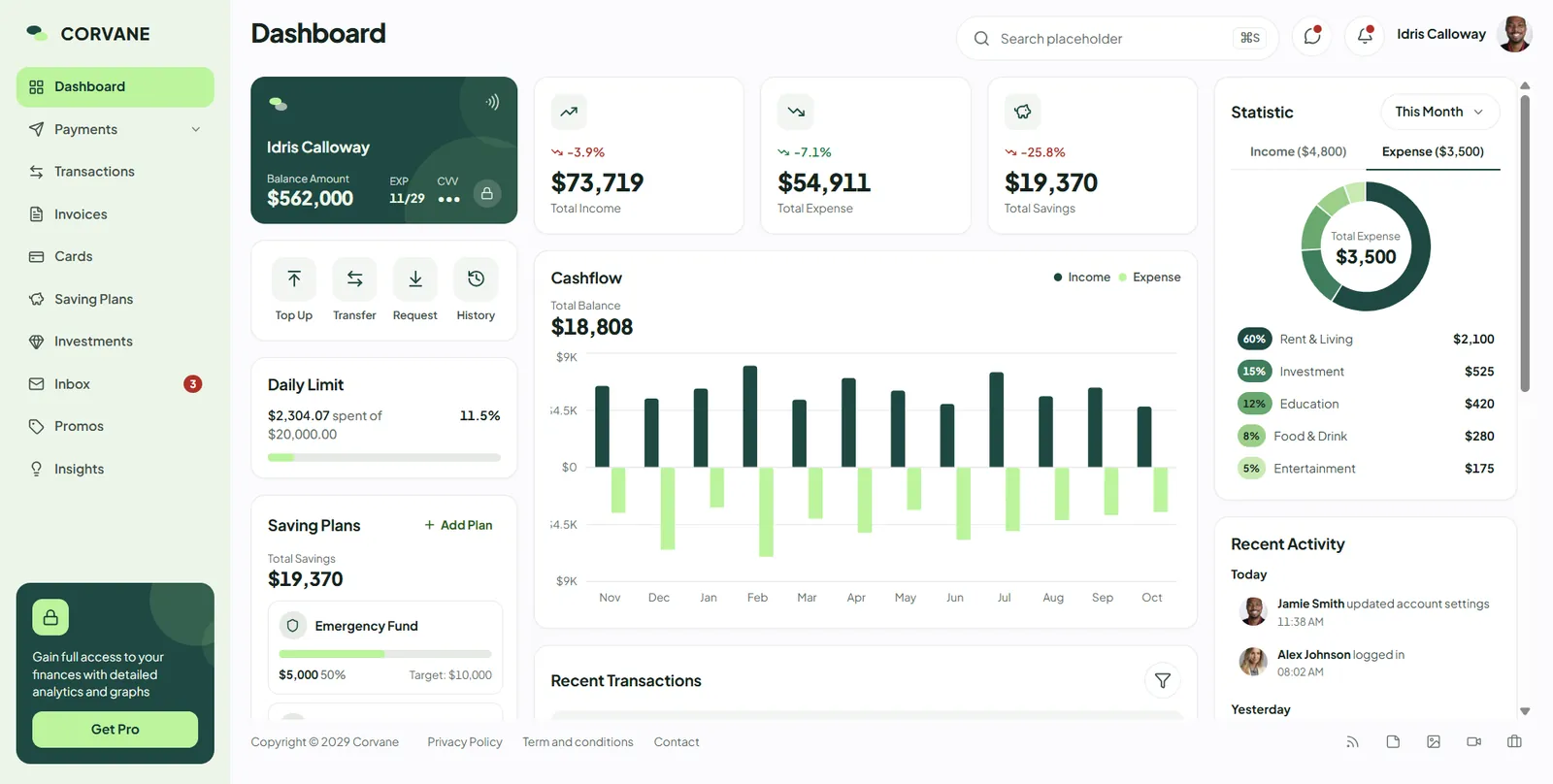Image resolution: width=1553 pixels, height=784 pixels.
Task: Toggle the Expense legend in Cashflow
Action: (1149, 278)
